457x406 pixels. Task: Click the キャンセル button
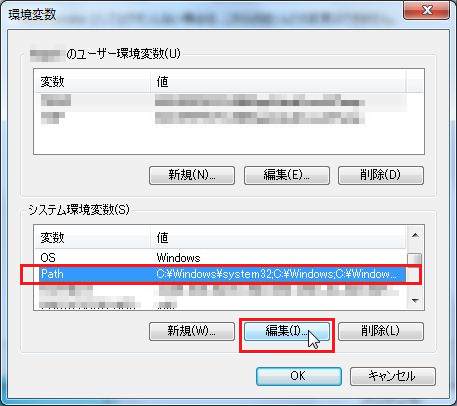coord(393,376)
